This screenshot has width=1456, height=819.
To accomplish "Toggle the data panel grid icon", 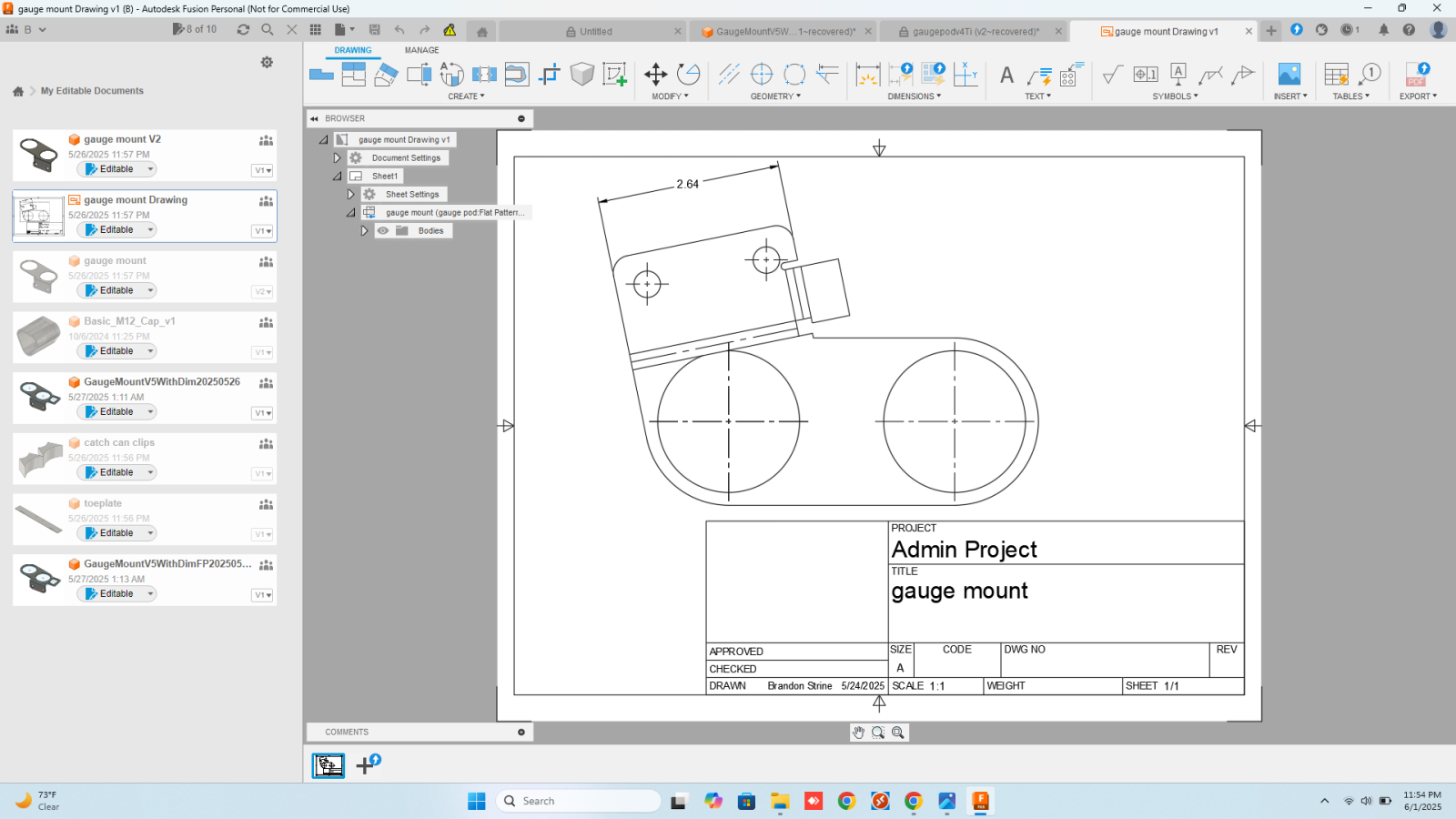I will (316, 30).
